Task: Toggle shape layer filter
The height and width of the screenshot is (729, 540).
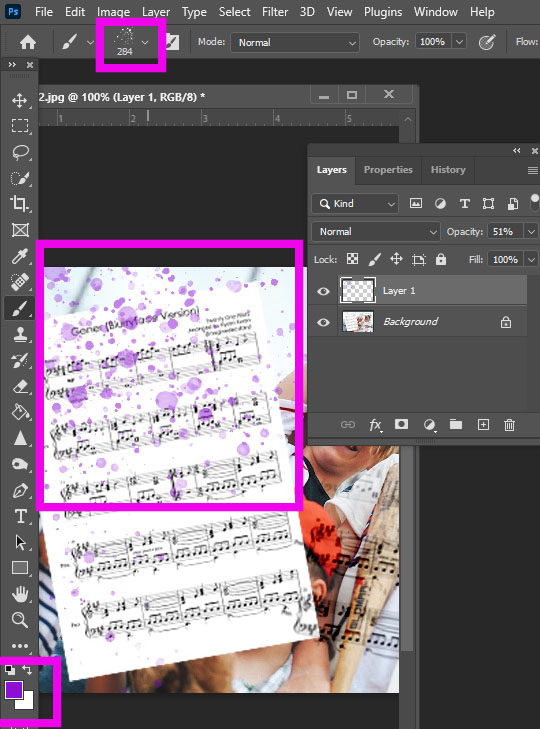Action: coord(488,203)
